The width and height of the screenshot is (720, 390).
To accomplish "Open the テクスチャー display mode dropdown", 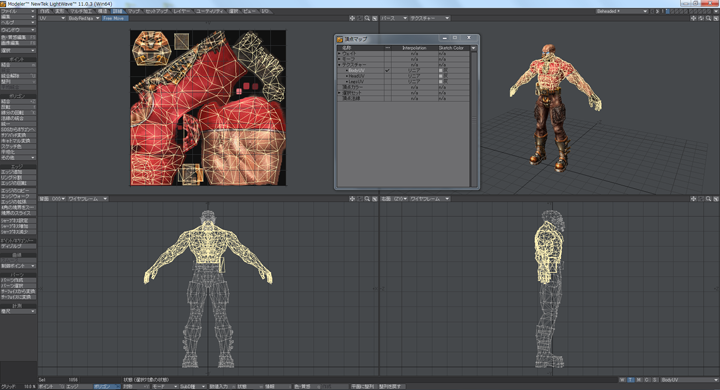I will tap(429, 18).
